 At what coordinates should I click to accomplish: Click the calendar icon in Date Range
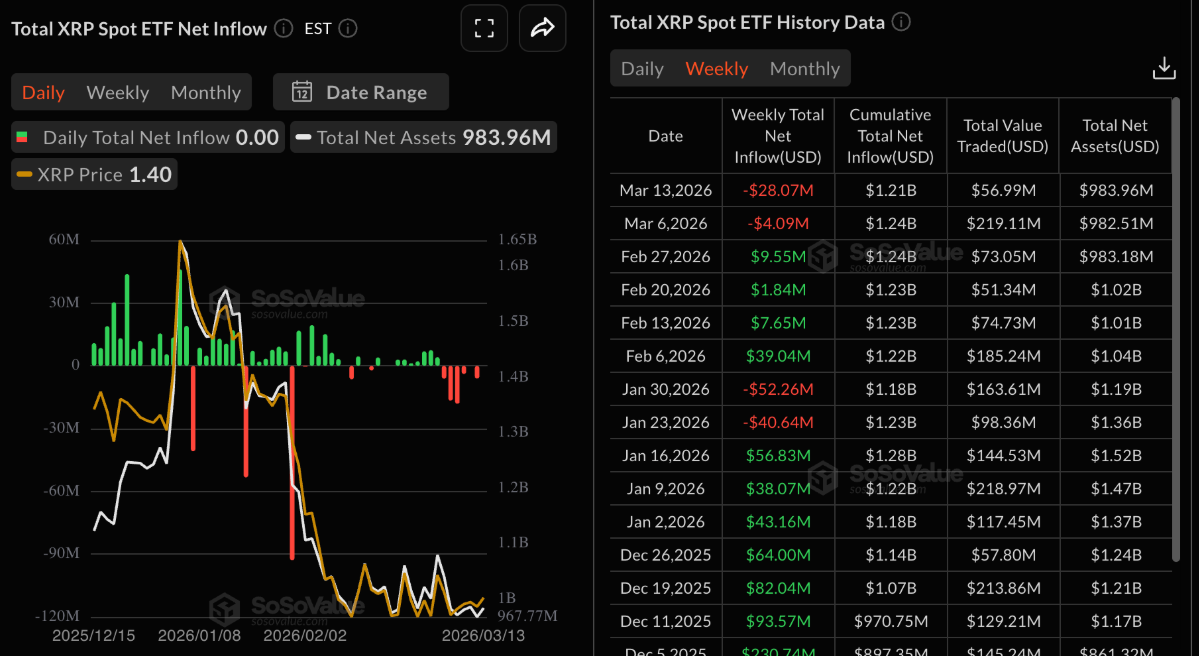click(301, 92)
